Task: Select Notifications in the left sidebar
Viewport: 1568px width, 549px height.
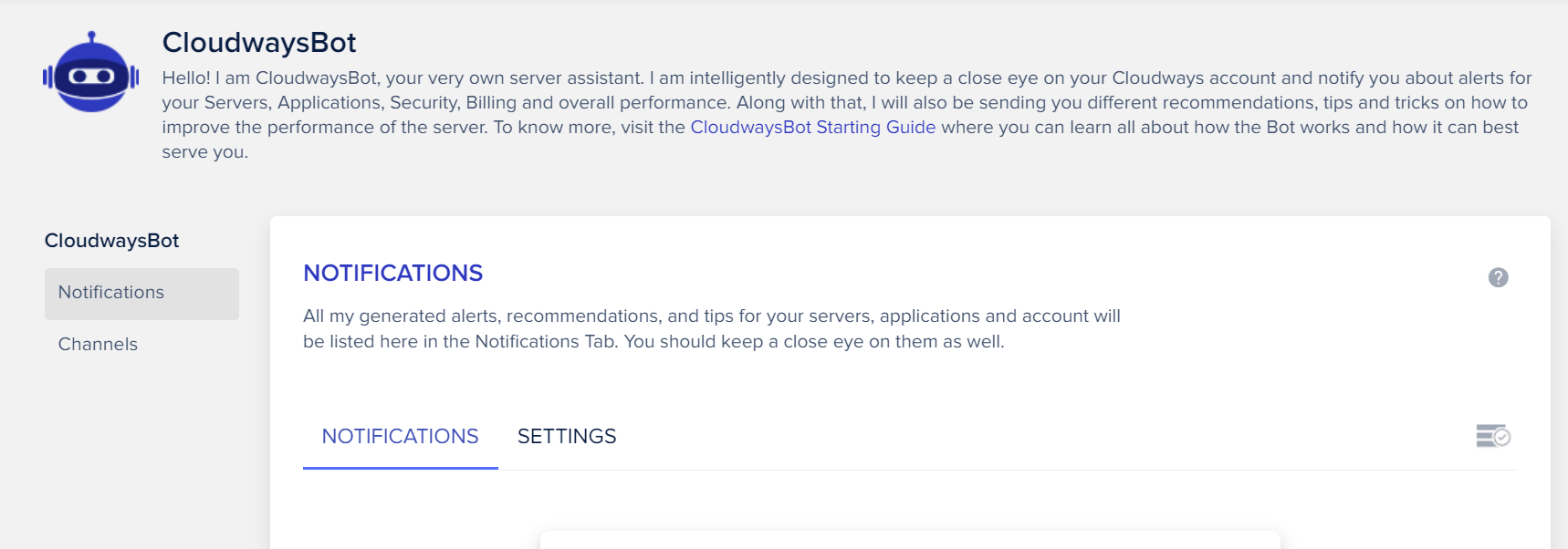Action: pyautogui.click(x=141, y=293)
